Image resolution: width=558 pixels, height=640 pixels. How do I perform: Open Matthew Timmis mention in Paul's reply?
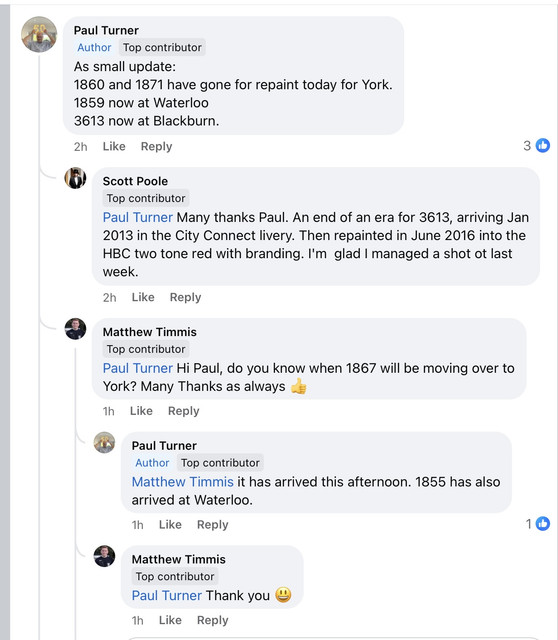(182, 482)
